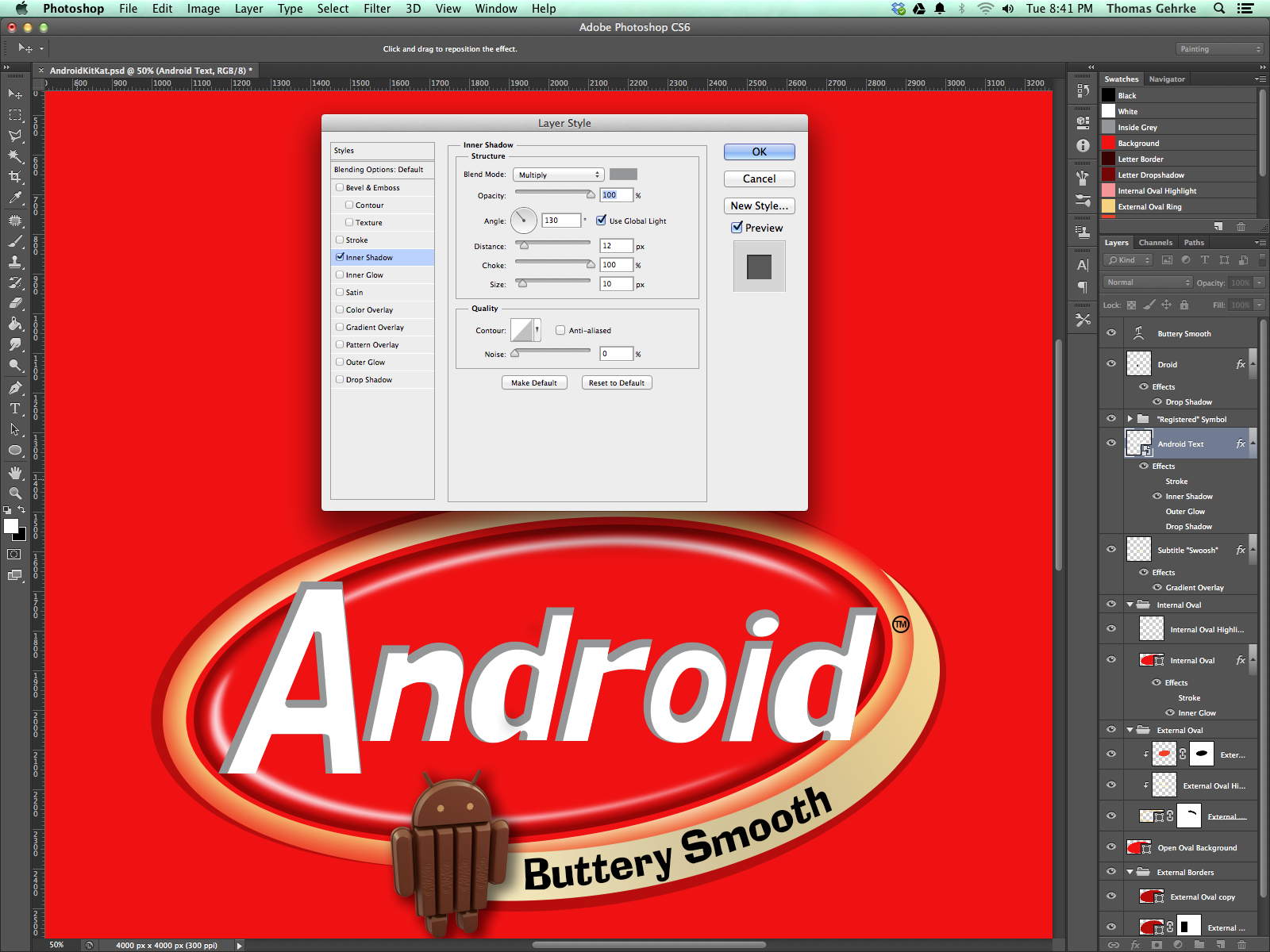Select the Paint Bucket tool

point(15,324)
